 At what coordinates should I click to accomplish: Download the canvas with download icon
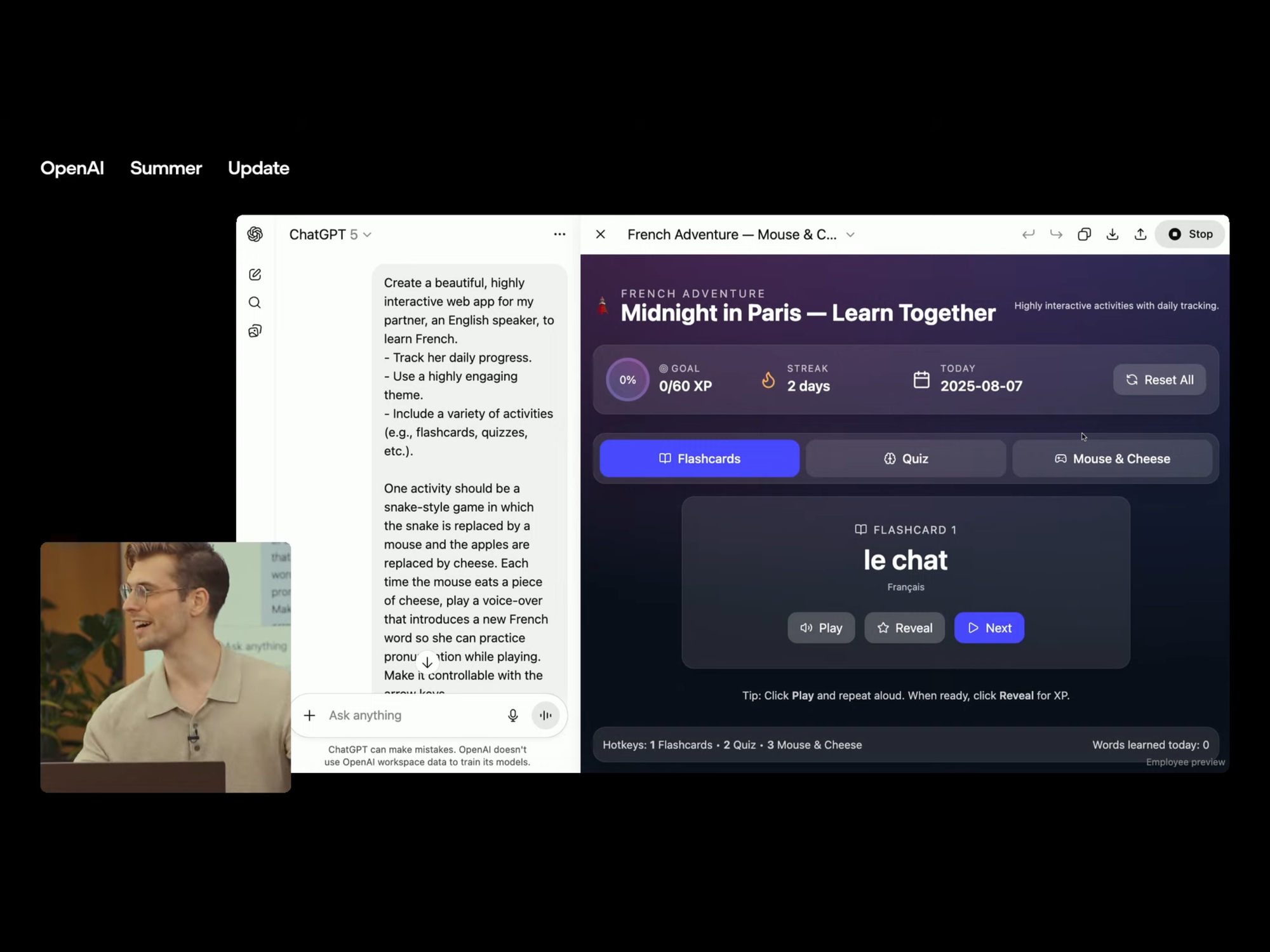[1113, 234]
